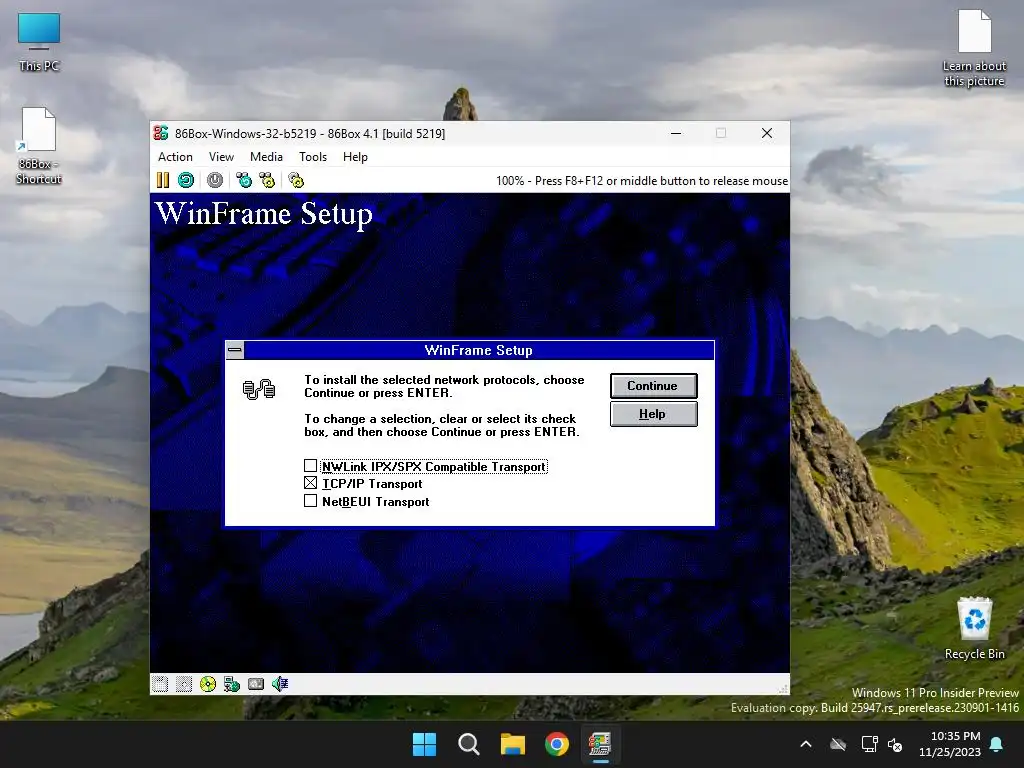The width and height of the screenshot is (1024, 768).
Task: Minimize the 86Box window
Action: coord(676,133)
